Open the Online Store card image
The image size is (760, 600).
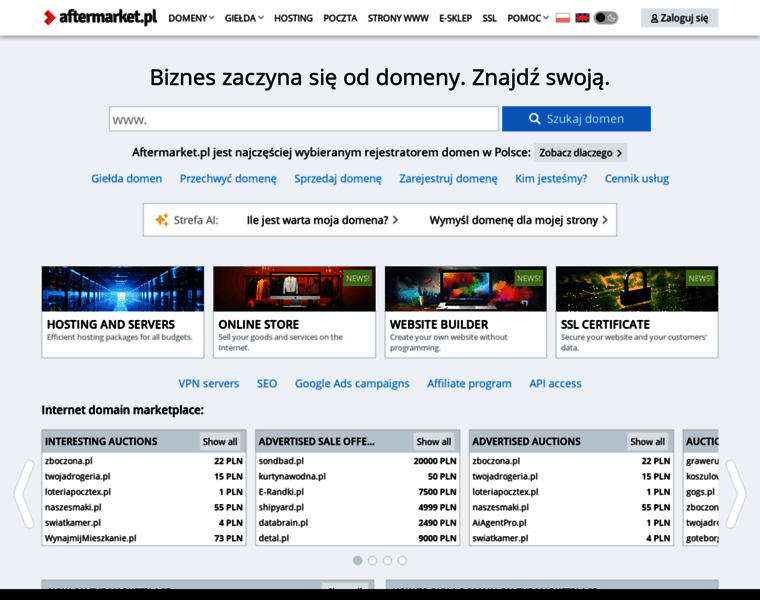click(x=294, y=289)
